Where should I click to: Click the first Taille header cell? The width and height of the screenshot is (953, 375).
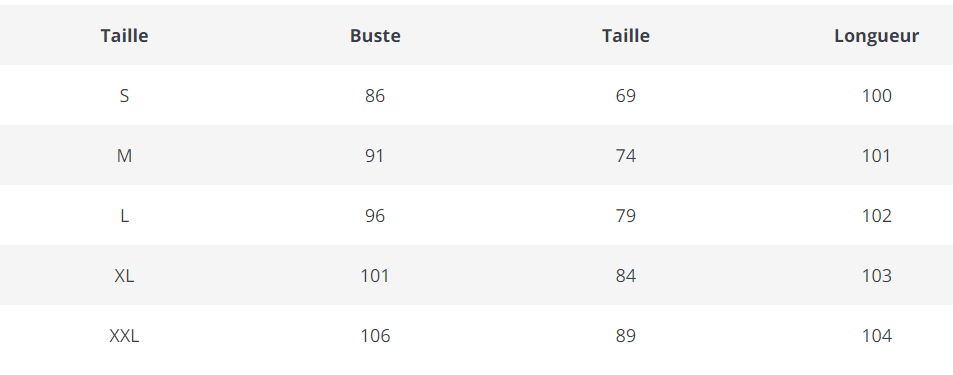coord(125,36)
